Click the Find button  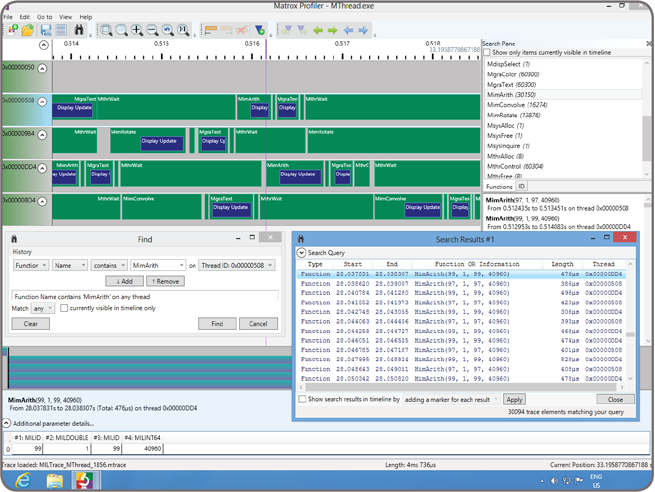click(x=217, y=324)
